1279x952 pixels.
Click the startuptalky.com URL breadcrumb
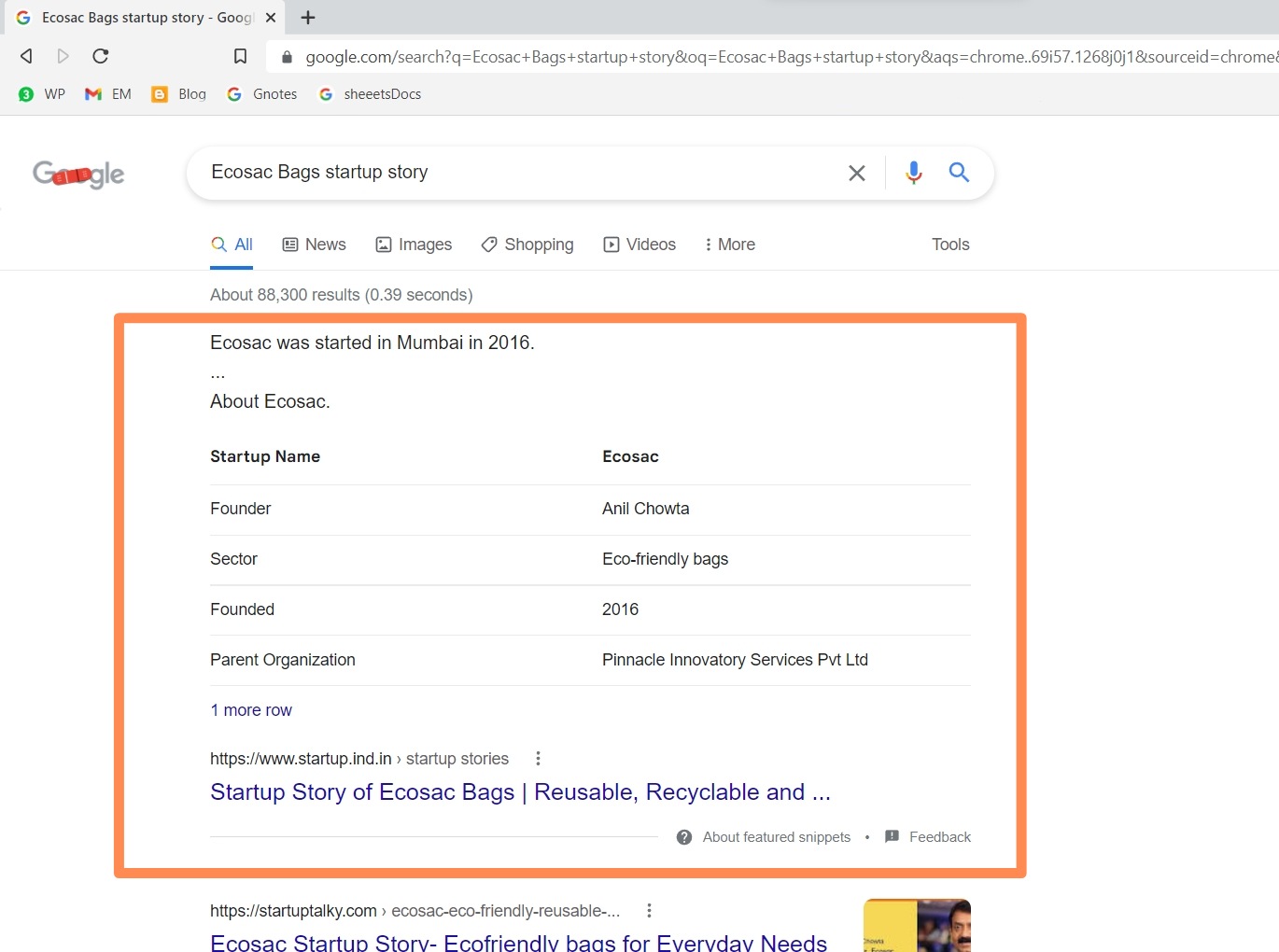[x=415, y=911]
